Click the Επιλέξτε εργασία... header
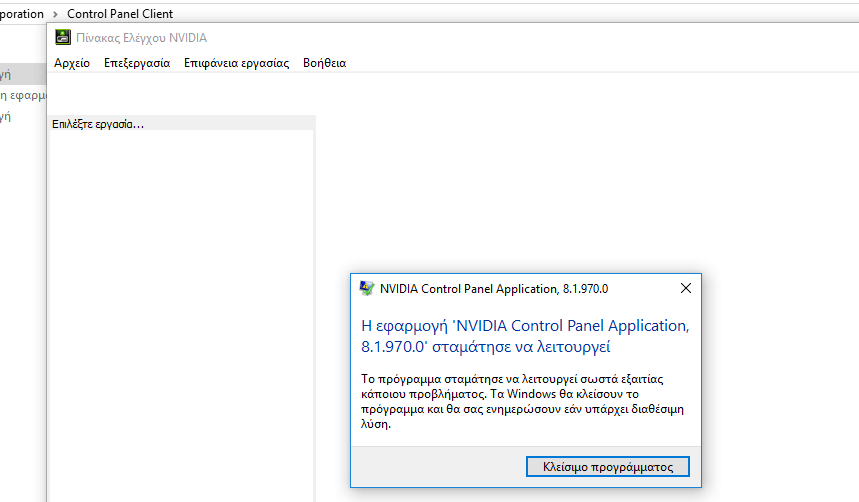 (x=181, y=124)
